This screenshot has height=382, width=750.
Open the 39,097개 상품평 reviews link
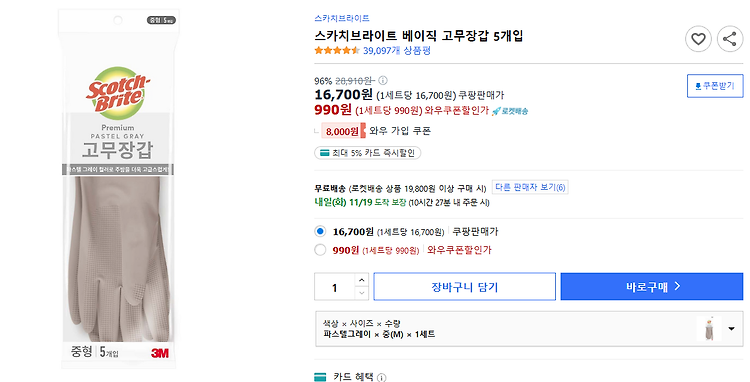(397, 50)
